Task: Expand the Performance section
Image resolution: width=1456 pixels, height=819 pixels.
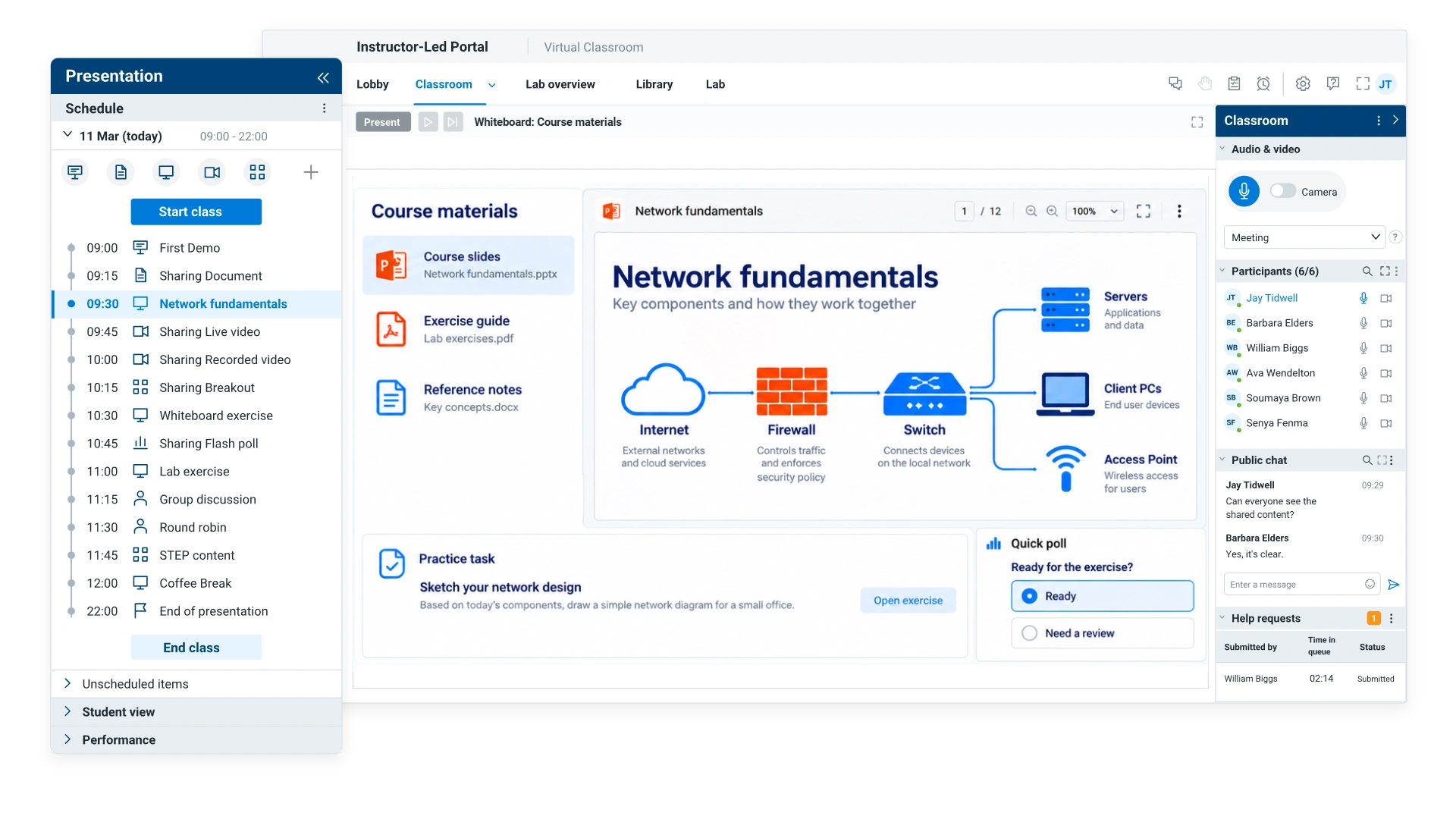Action: (x=196, y=740)
